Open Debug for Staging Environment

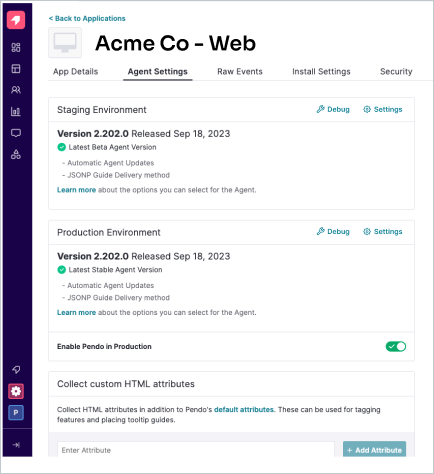[x=333, y=109]
